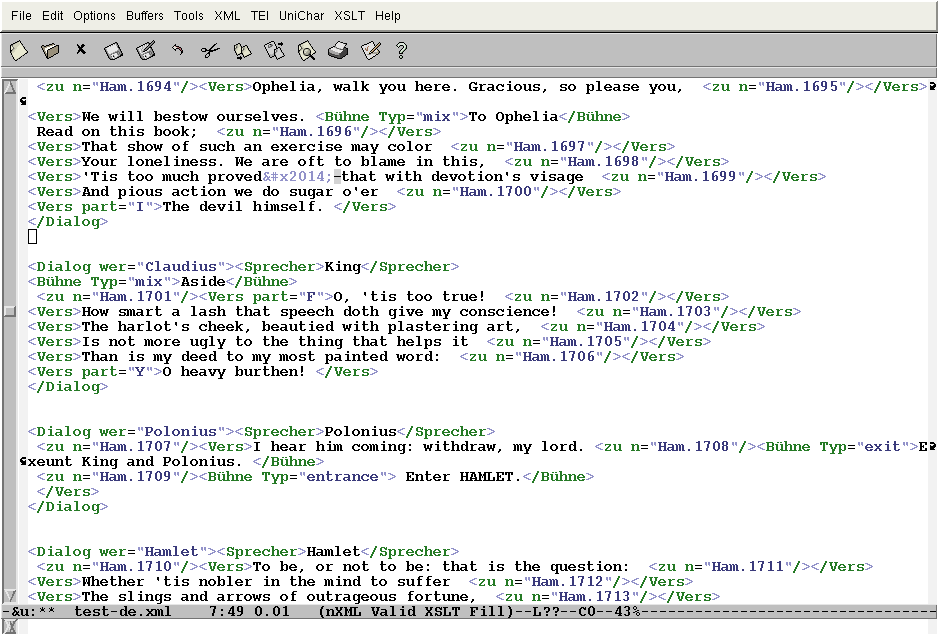Click the vertical scrollbar thumb handle
938x635 pixels.
(x=9, y=311)
